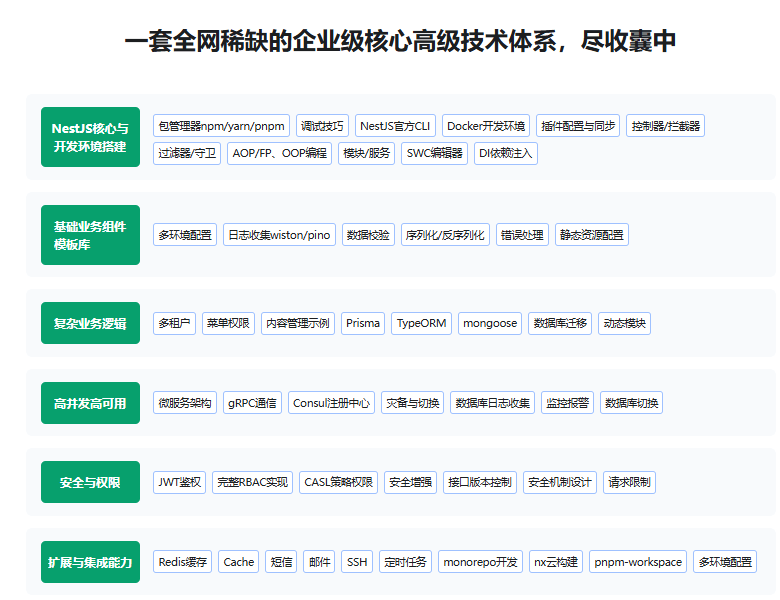The height and width of the screenshot is (600, 780).
Task: Select the '日志收集wiston/pino' tag
Action: (280, 235)
